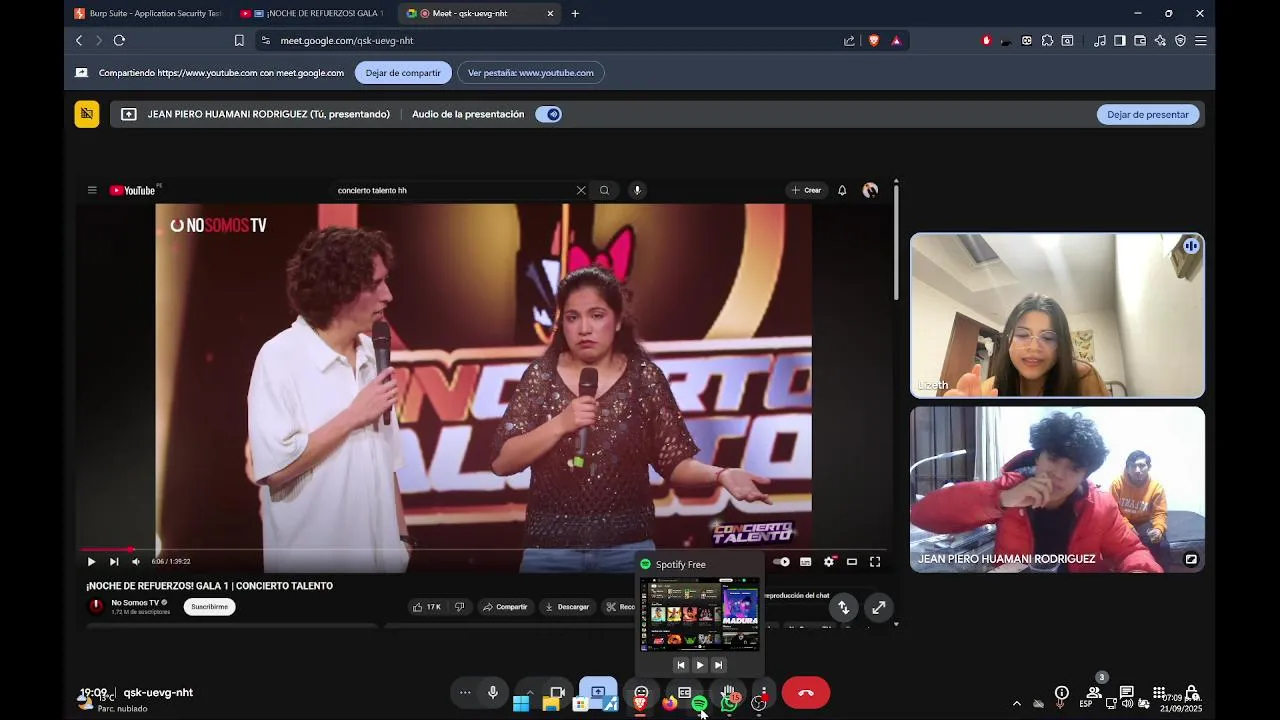Seek on the YouTube progress bar
1280x720 pixels.
(484, 549)
